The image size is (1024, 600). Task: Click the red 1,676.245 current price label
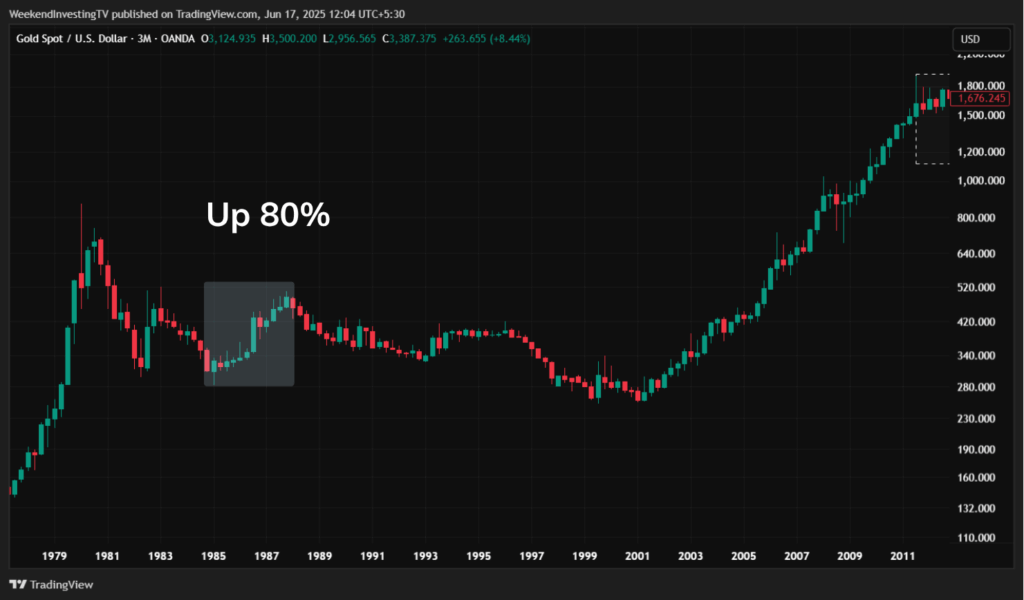(980, 99)
